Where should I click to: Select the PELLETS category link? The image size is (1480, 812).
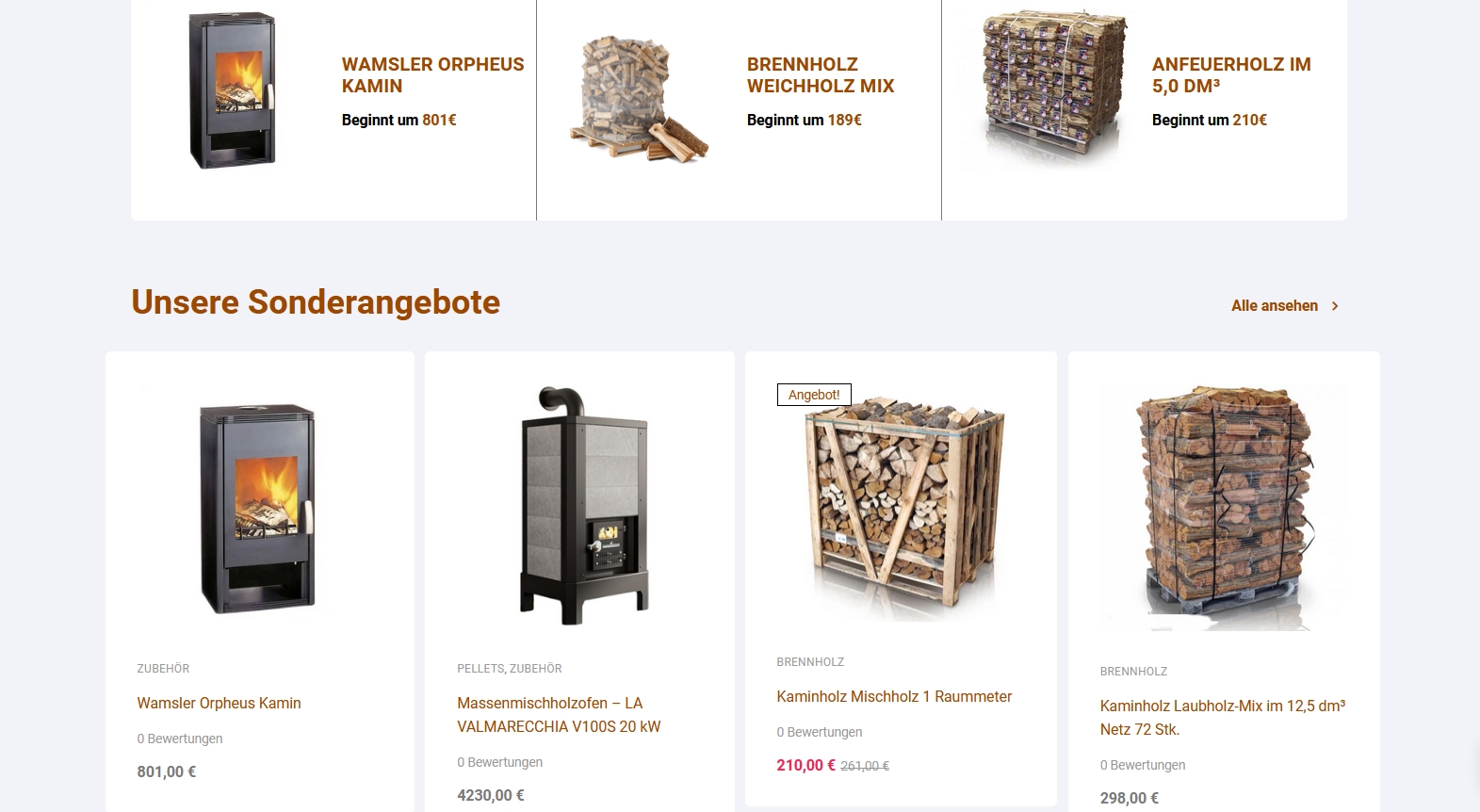point(480,669)
